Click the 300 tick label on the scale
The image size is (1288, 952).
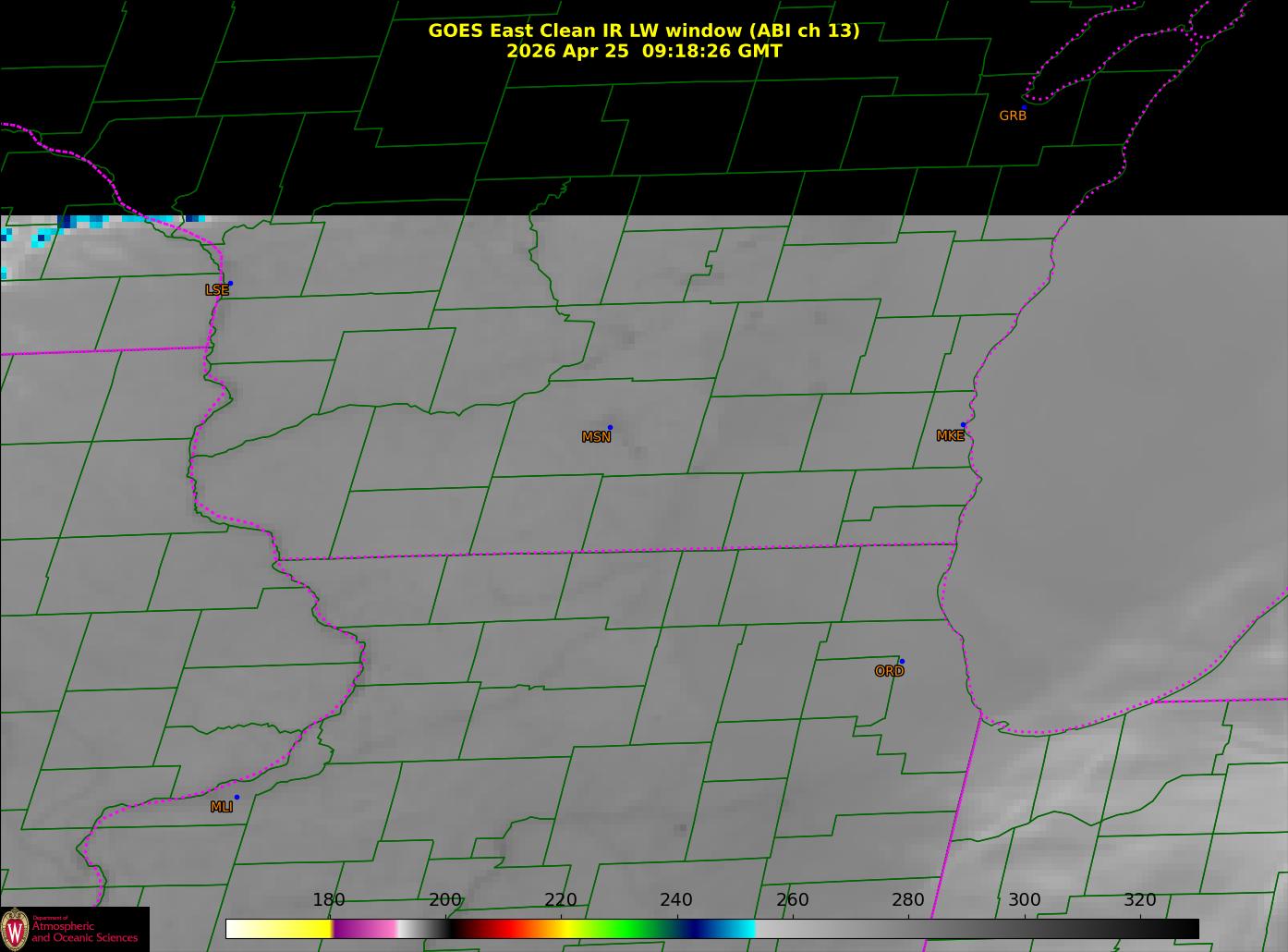tap(1024, 899)
